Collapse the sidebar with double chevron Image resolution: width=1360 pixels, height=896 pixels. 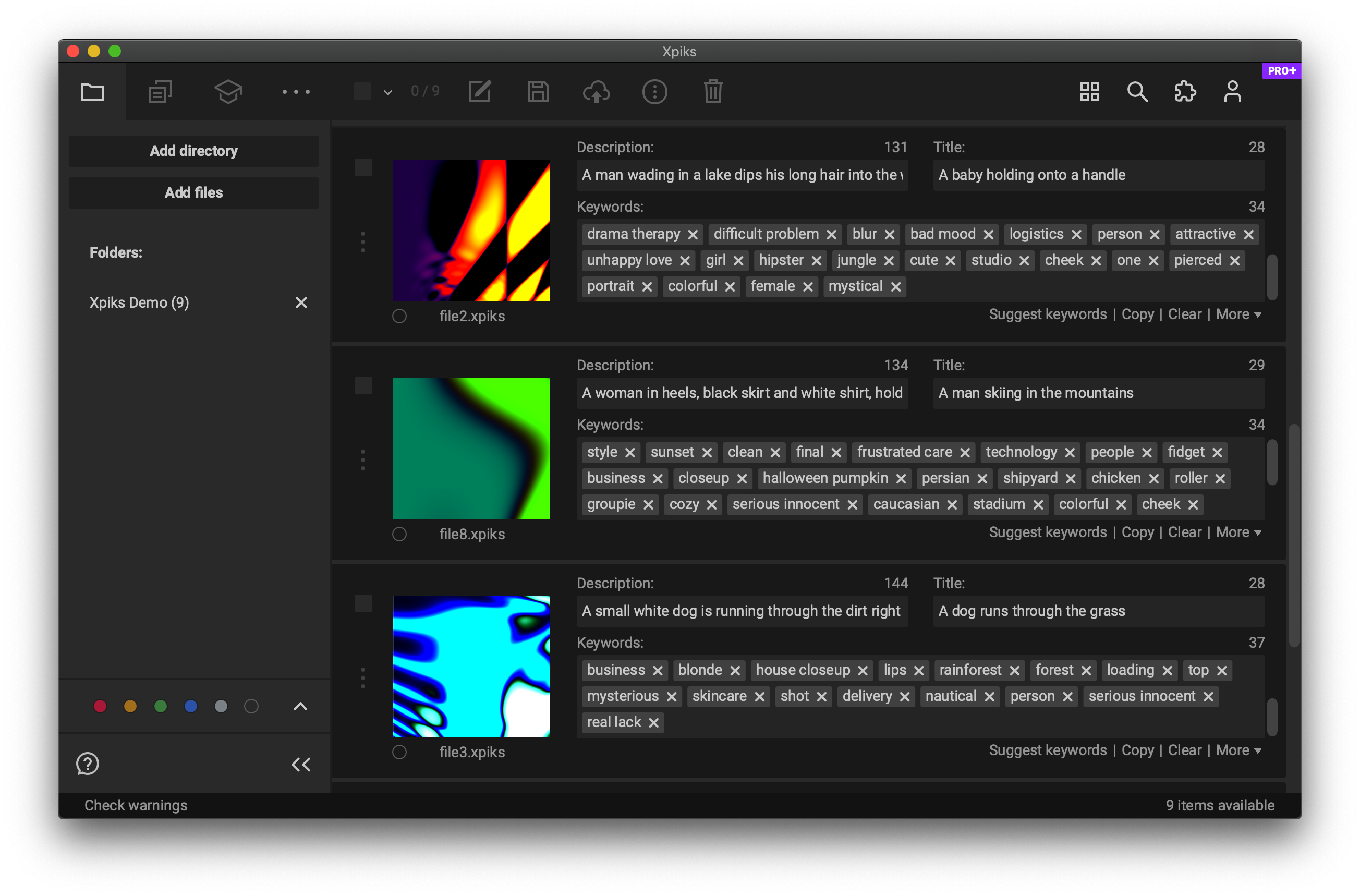click(300, 764)
